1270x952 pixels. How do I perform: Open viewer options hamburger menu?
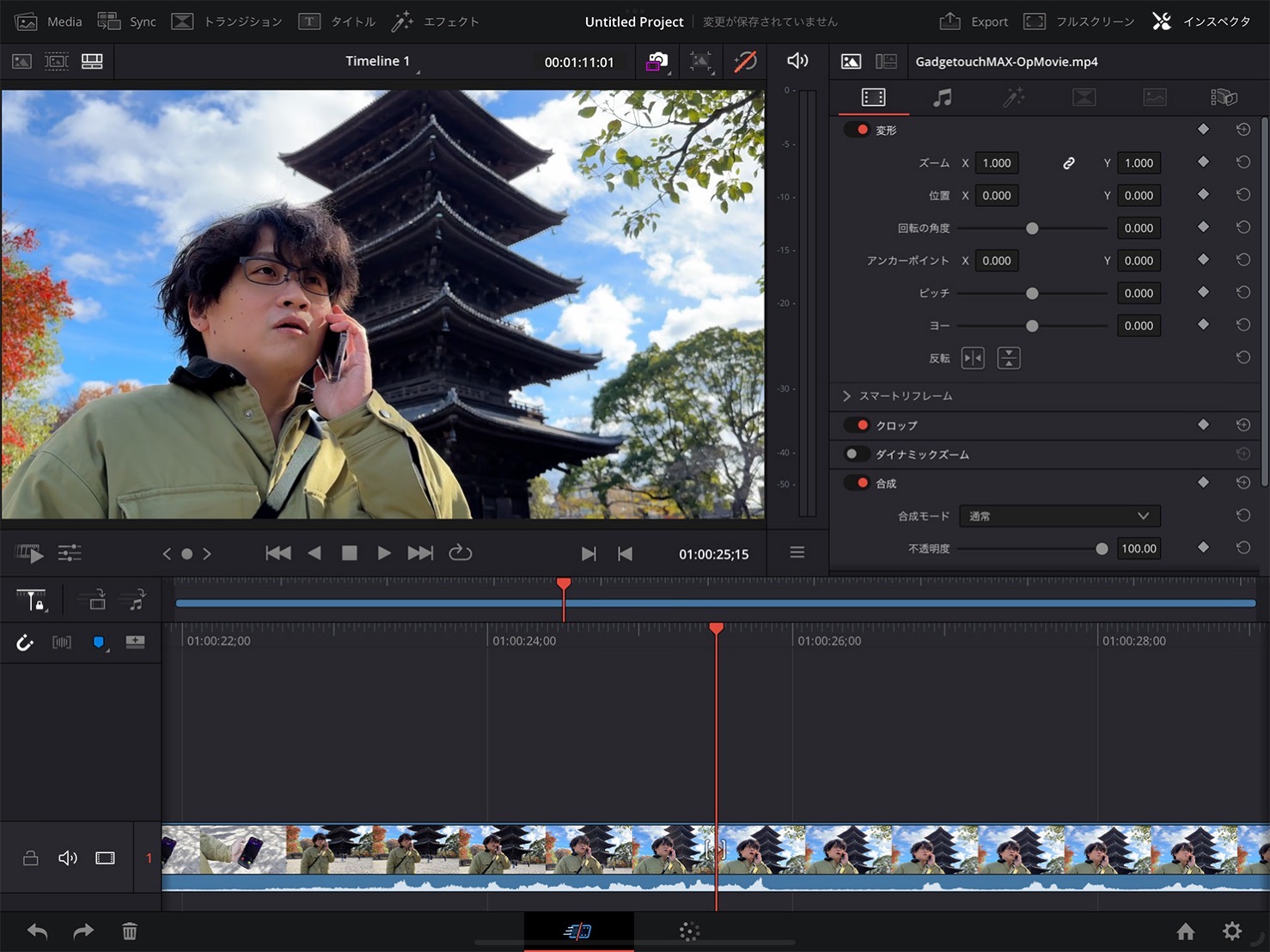click(797, 552)
